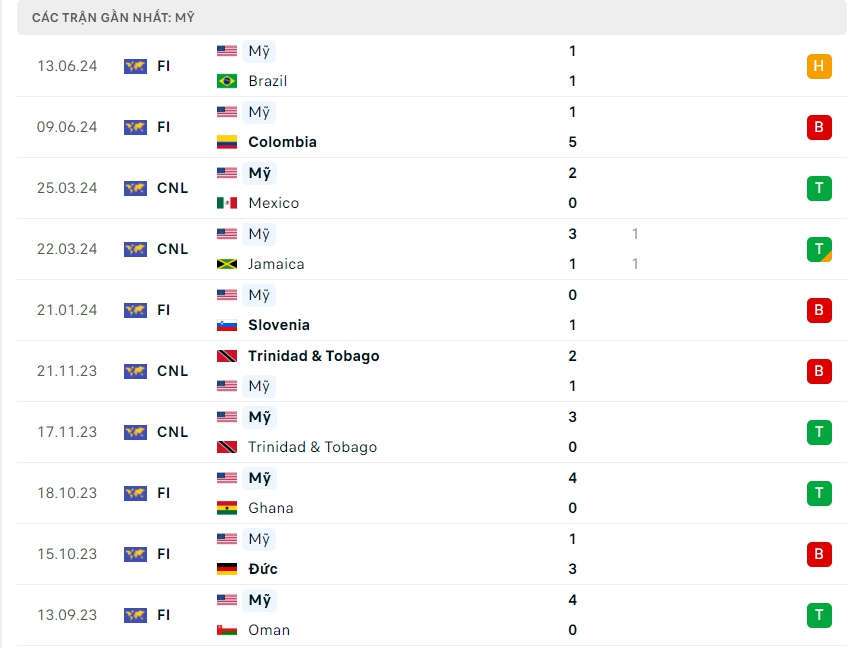Click the Mexico flag icon

point(227,203)
